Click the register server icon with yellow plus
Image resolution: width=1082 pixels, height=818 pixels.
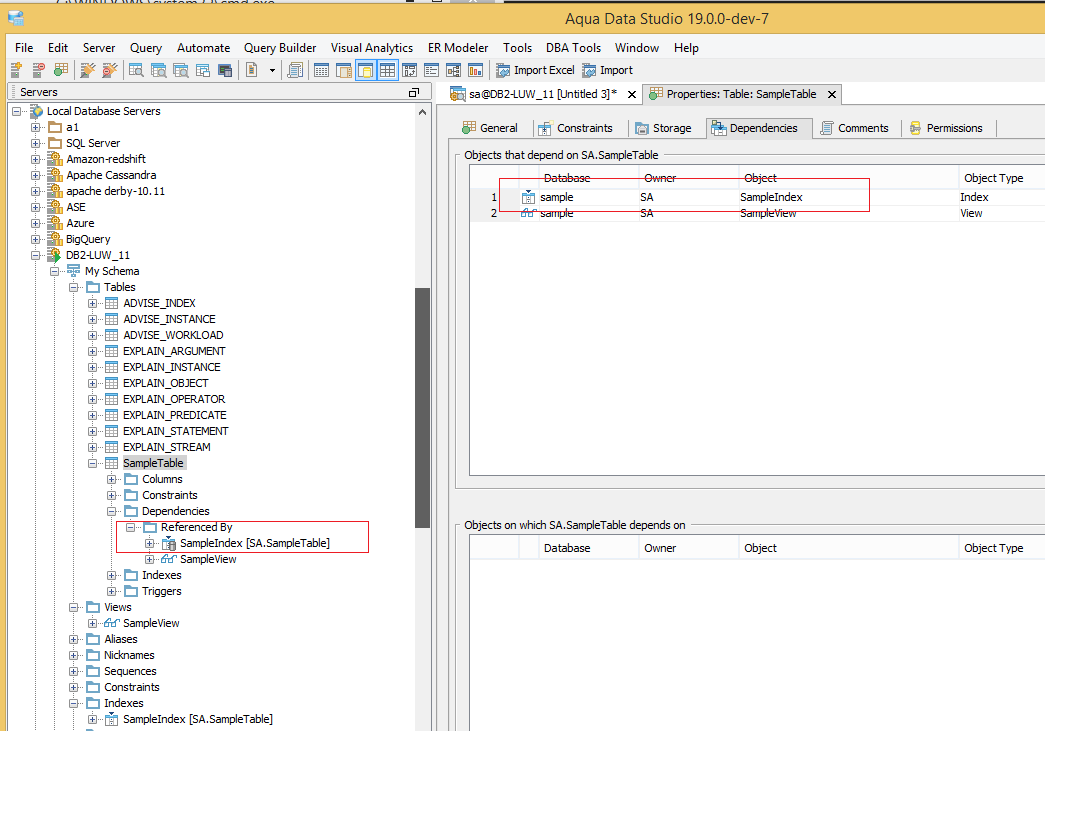pyautogui.click(x=17, y=70)
